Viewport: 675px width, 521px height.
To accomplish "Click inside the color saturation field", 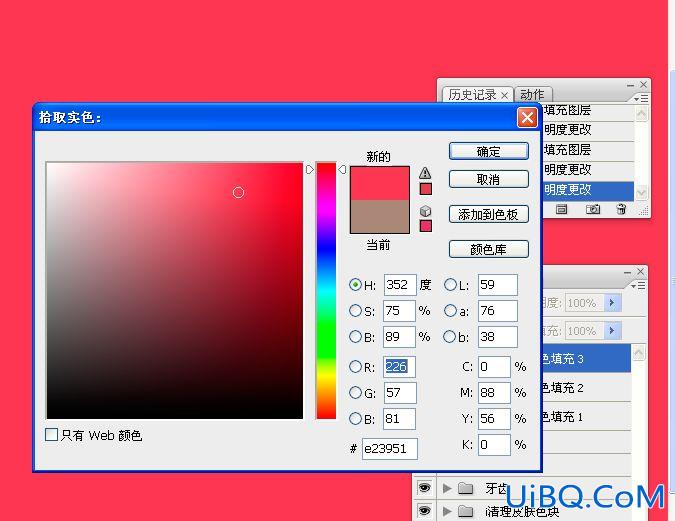I will coord(174,290).
